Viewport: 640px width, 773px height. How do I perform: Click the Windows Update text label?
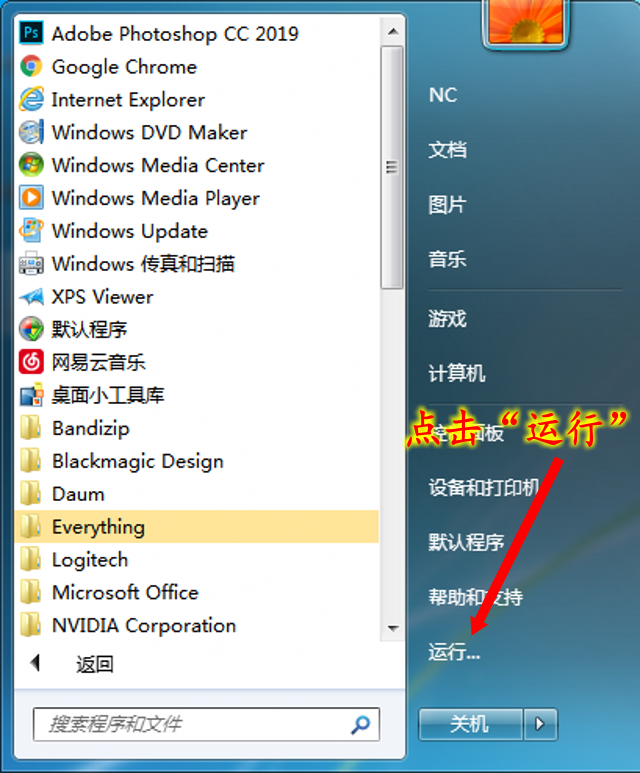click(x=130, y=231)
